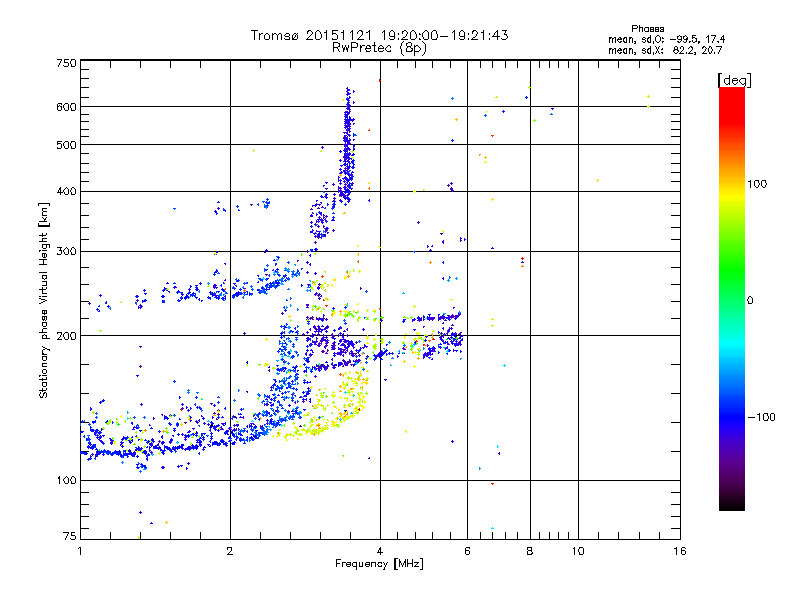Click the 'mean, sd,O: -99.5, 17.4' line

coord(666,39)
